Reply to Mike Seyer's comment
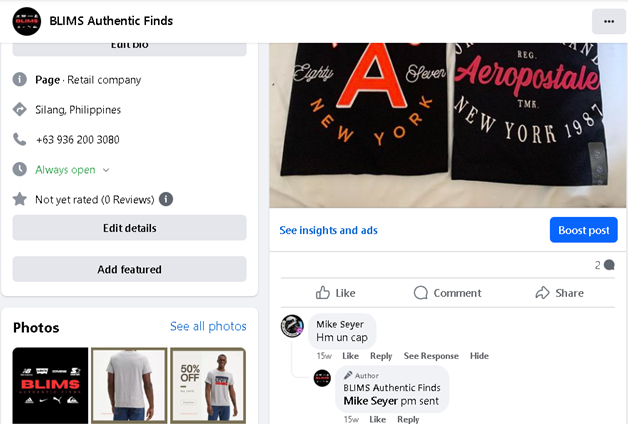 click(x=381, y=356)
